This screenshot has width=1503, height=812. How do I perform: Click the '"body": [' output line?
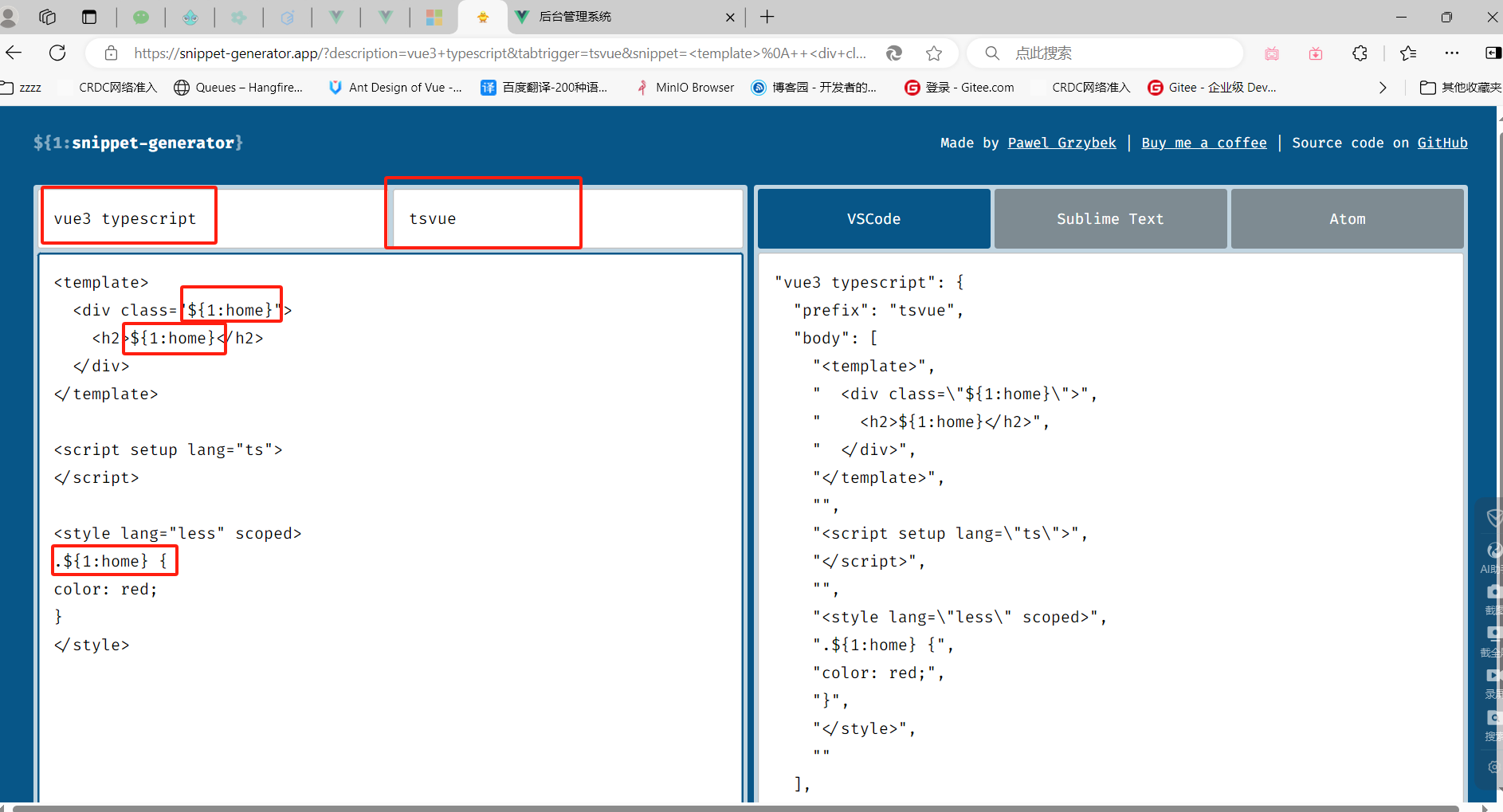pos(835,338)
